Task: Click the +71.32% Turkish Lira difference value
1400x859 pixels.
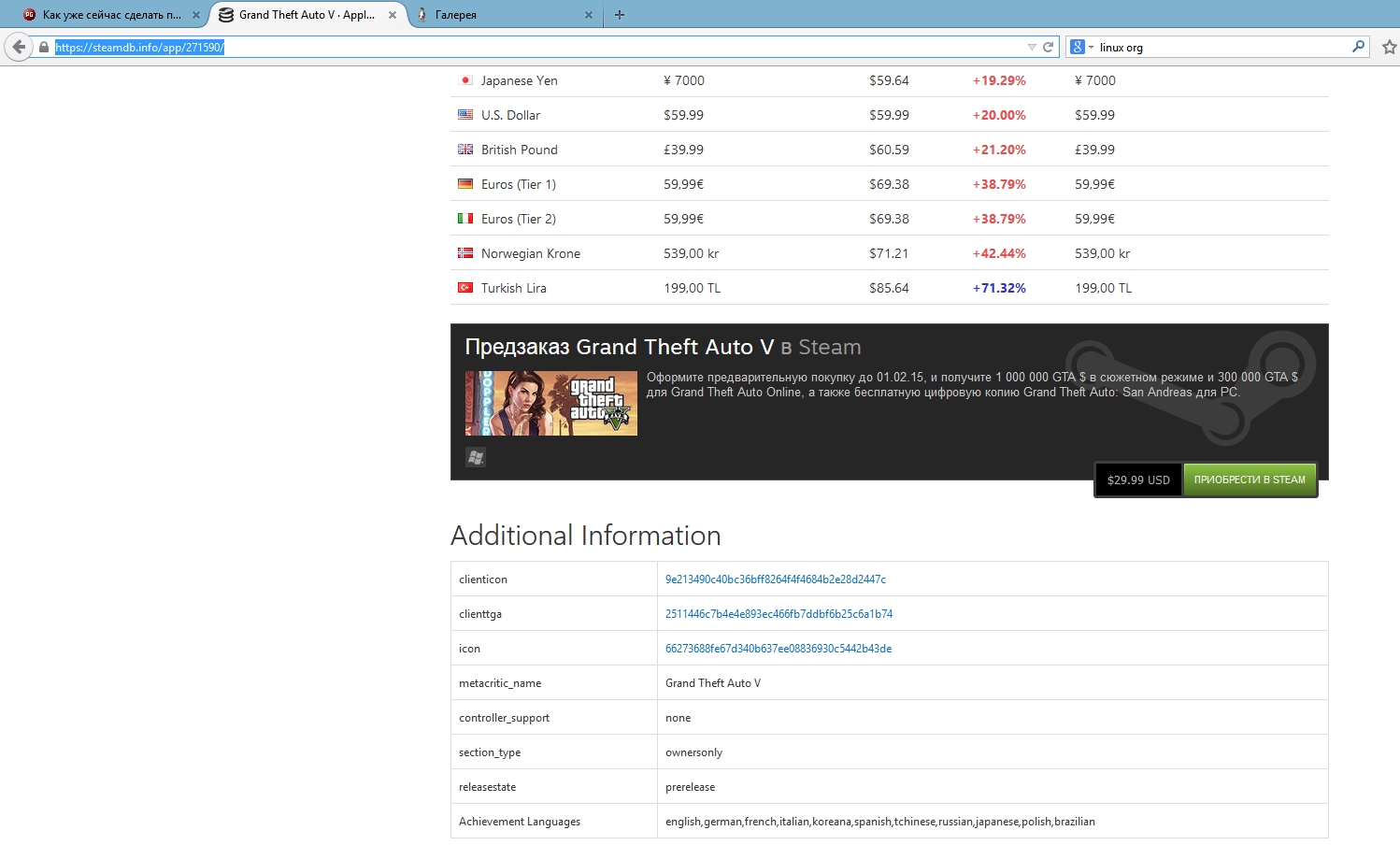Action: click(x=999, y=288)
